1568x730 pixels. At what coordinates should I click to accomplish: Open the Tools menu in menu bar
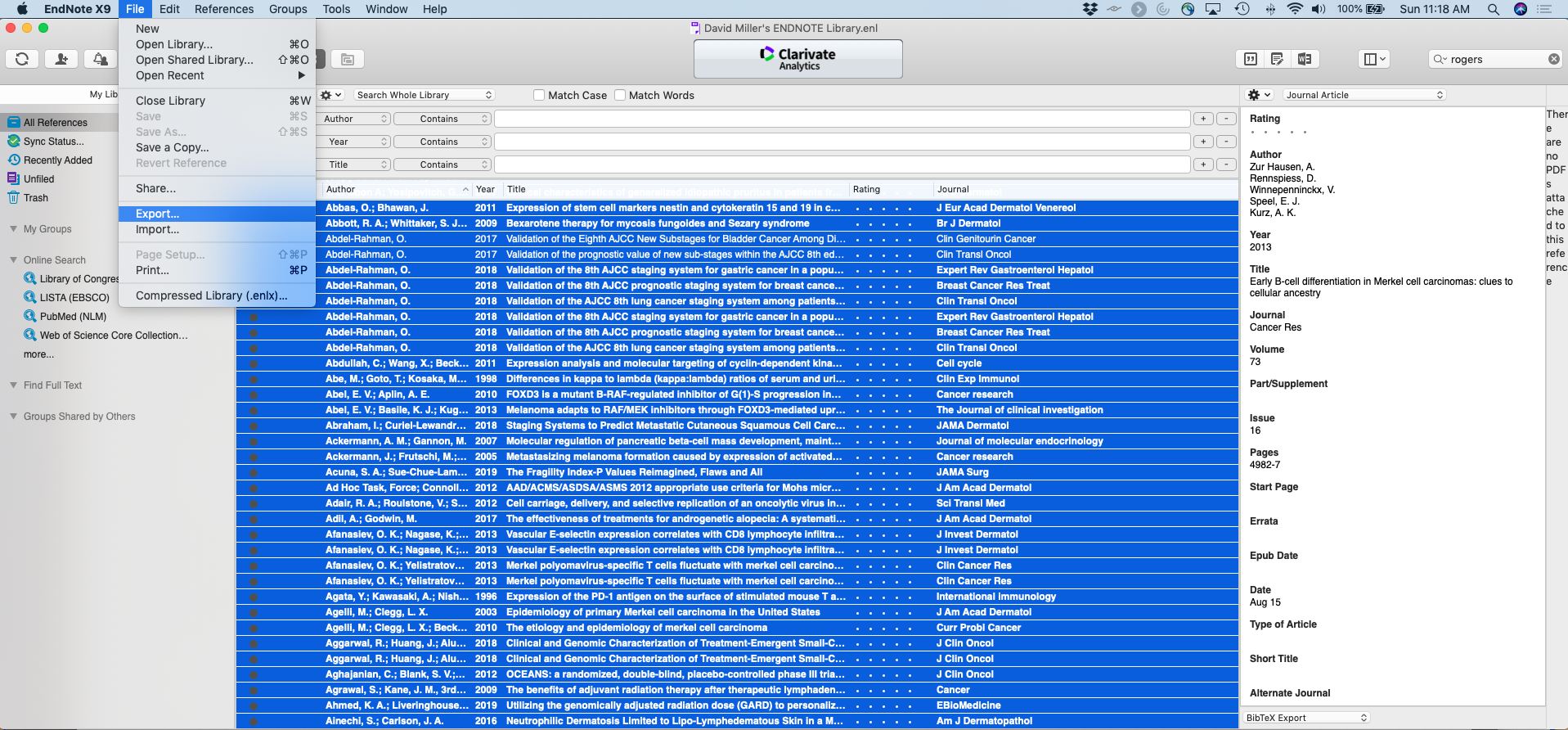pos(336,9)
